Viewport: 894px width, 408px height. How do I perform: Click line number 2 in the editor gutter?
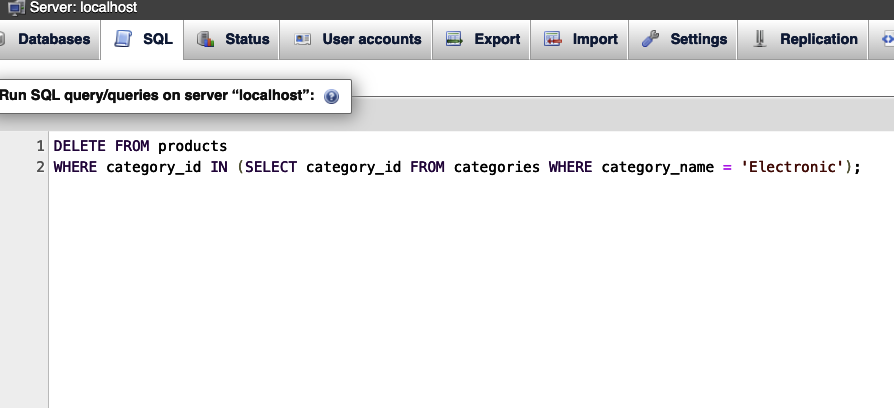[40, 167]
